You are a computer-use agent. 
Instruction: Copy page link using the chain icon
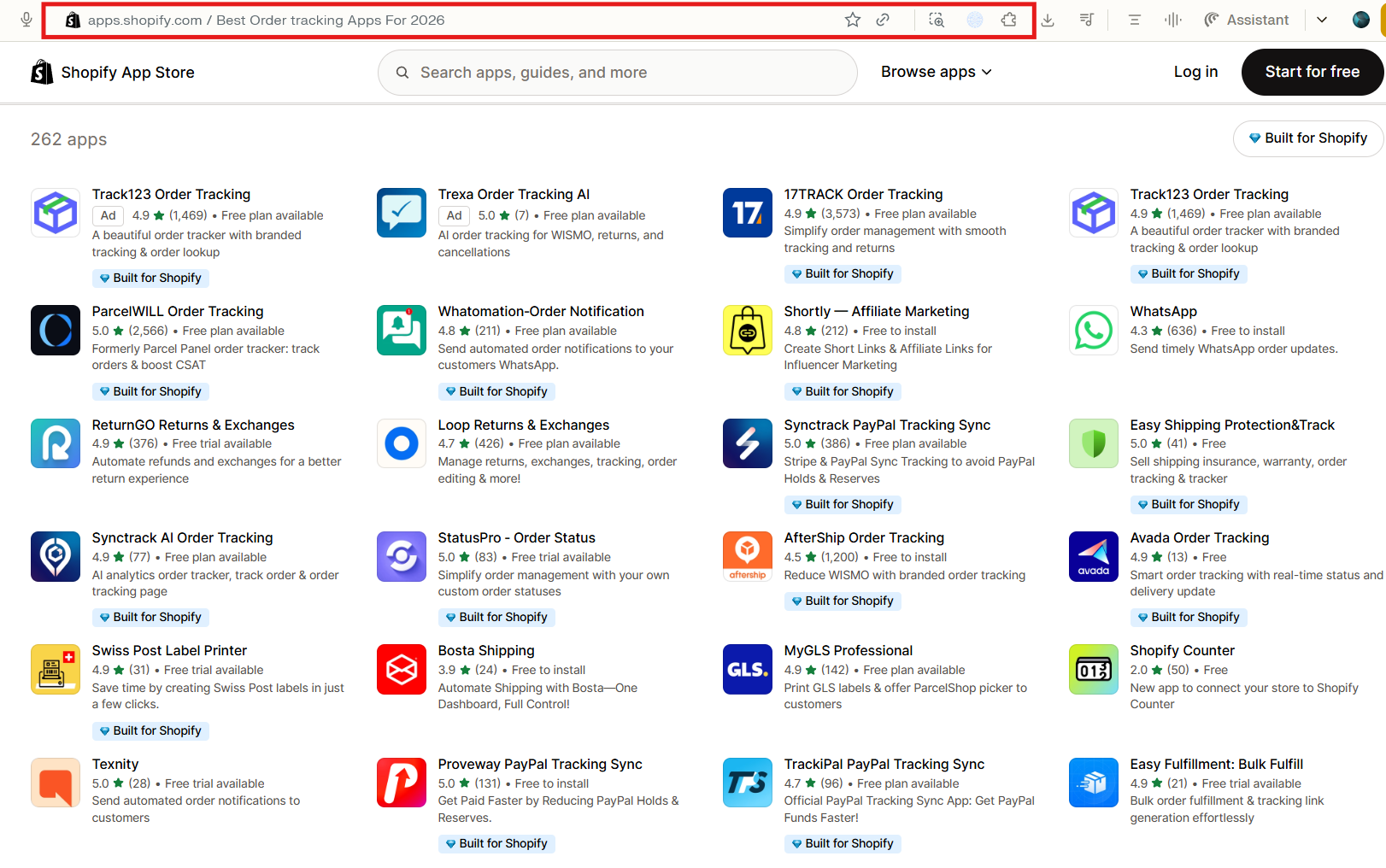tap(883, 20)
